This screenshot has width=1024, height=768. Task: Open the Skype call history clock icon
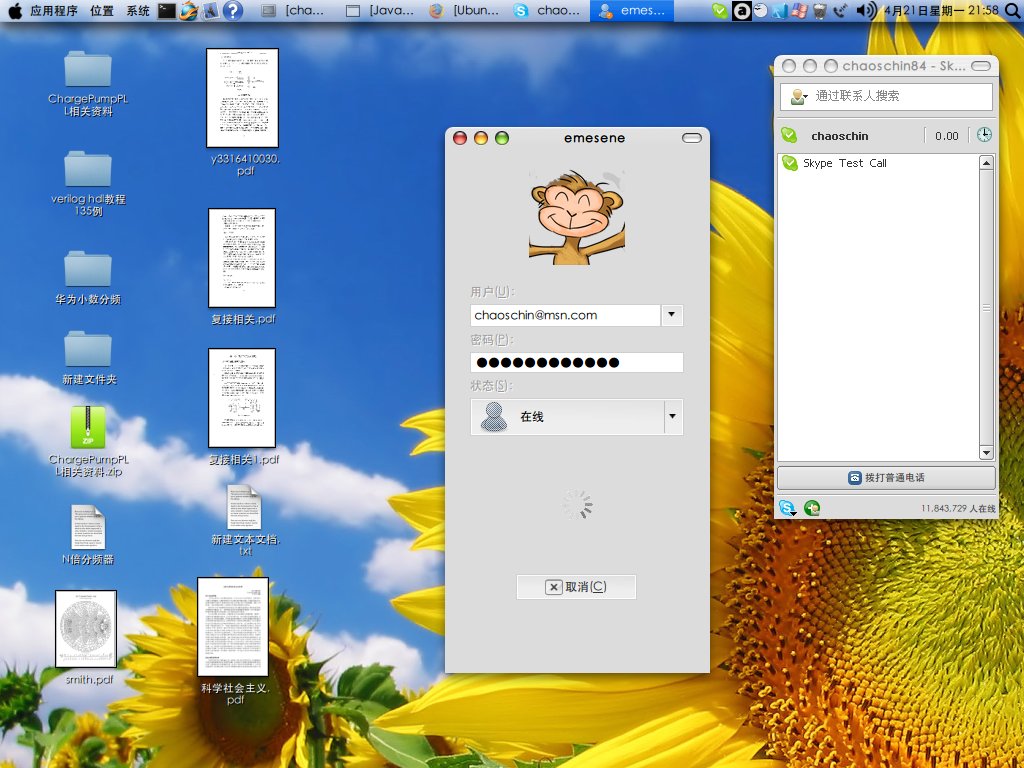pyautogui.click(x=984, y=135)
